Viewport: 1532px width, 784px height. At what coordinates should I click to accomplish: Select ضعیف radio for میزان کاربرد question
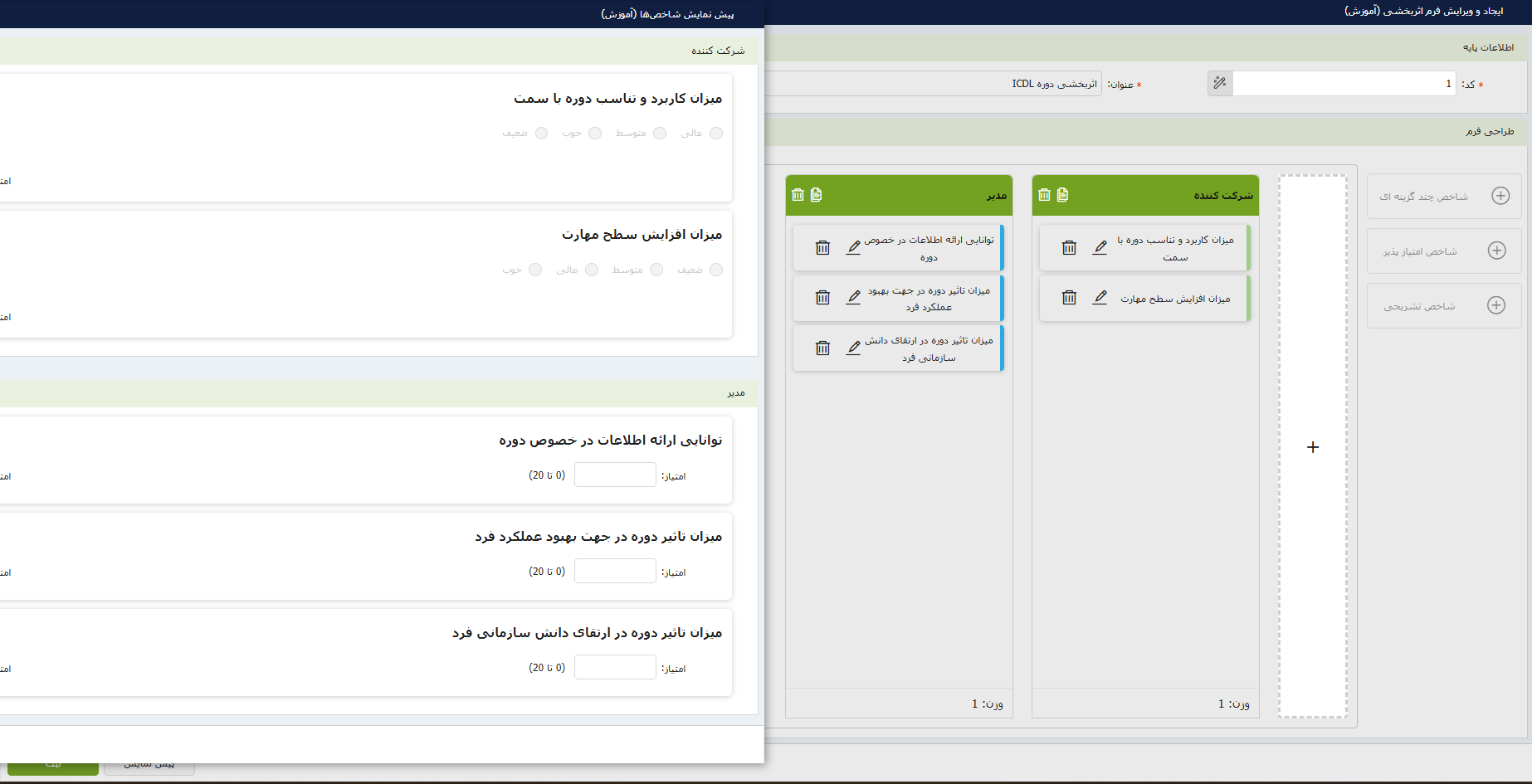pyautogui.click(x=541, y=134)
